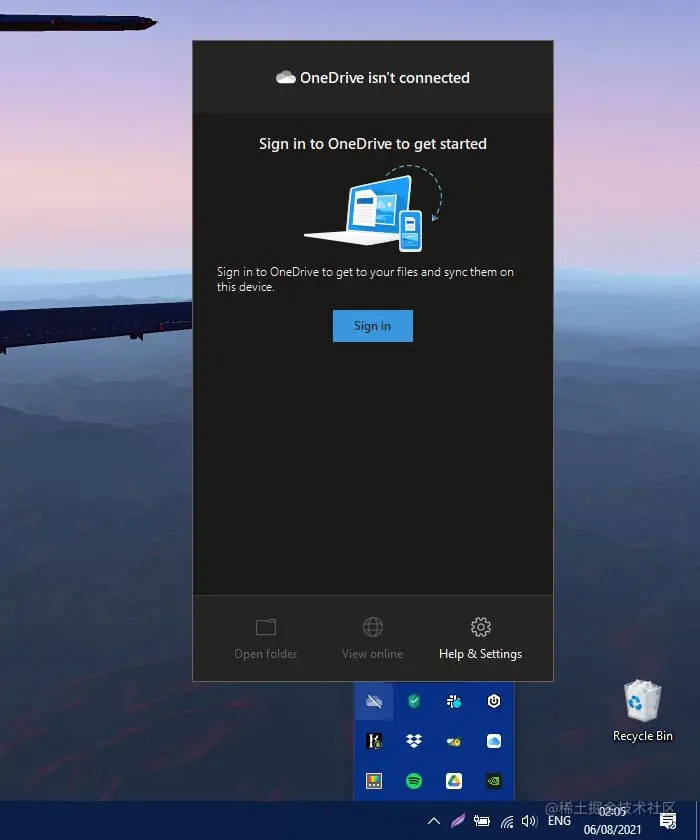The image size is (700, 840).
Task: Open Help & Settings in OneDrive panel
Action: coord(480,639)
